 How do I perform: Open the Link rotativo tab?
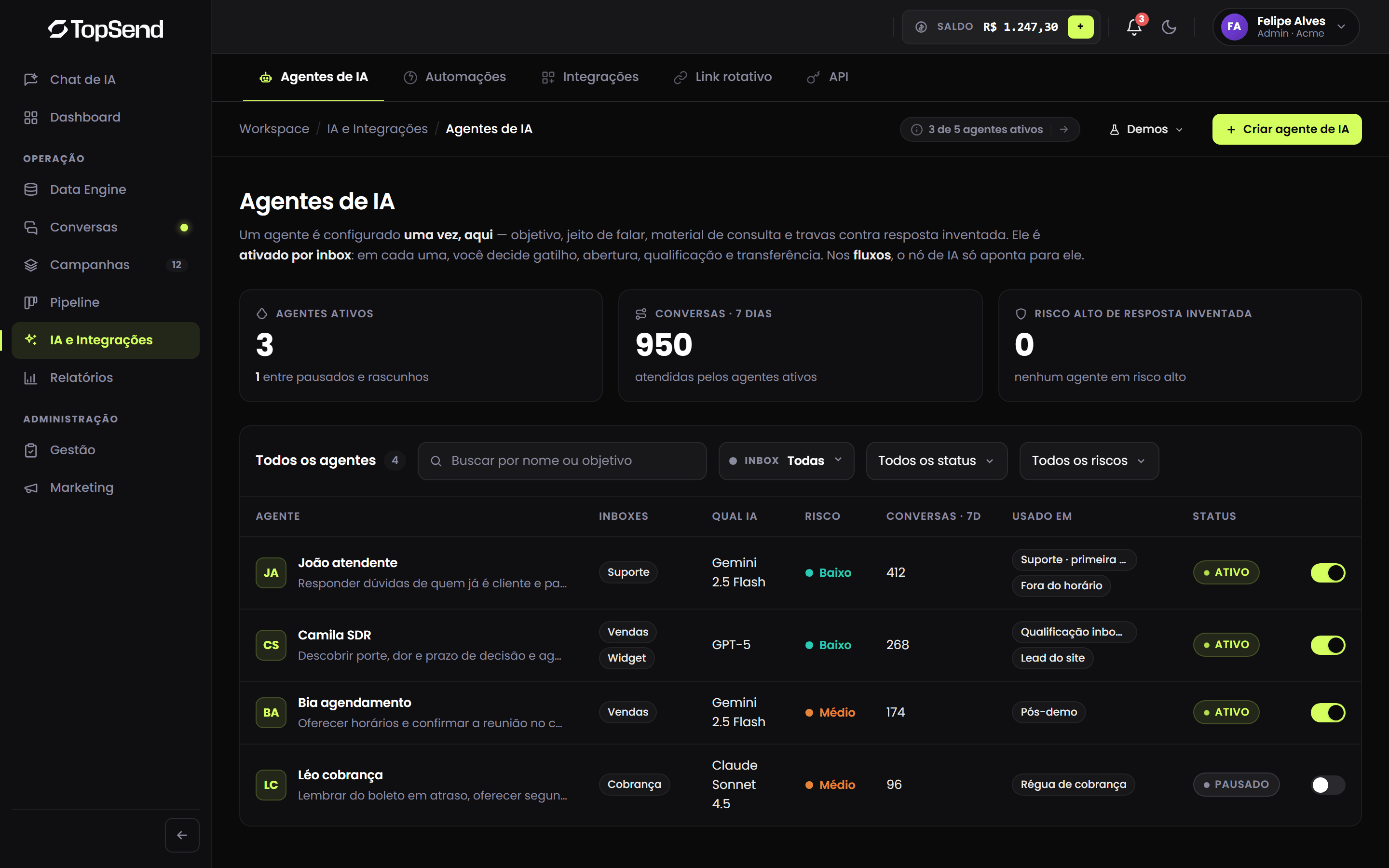pyautogui.click(x=722, y=77)
